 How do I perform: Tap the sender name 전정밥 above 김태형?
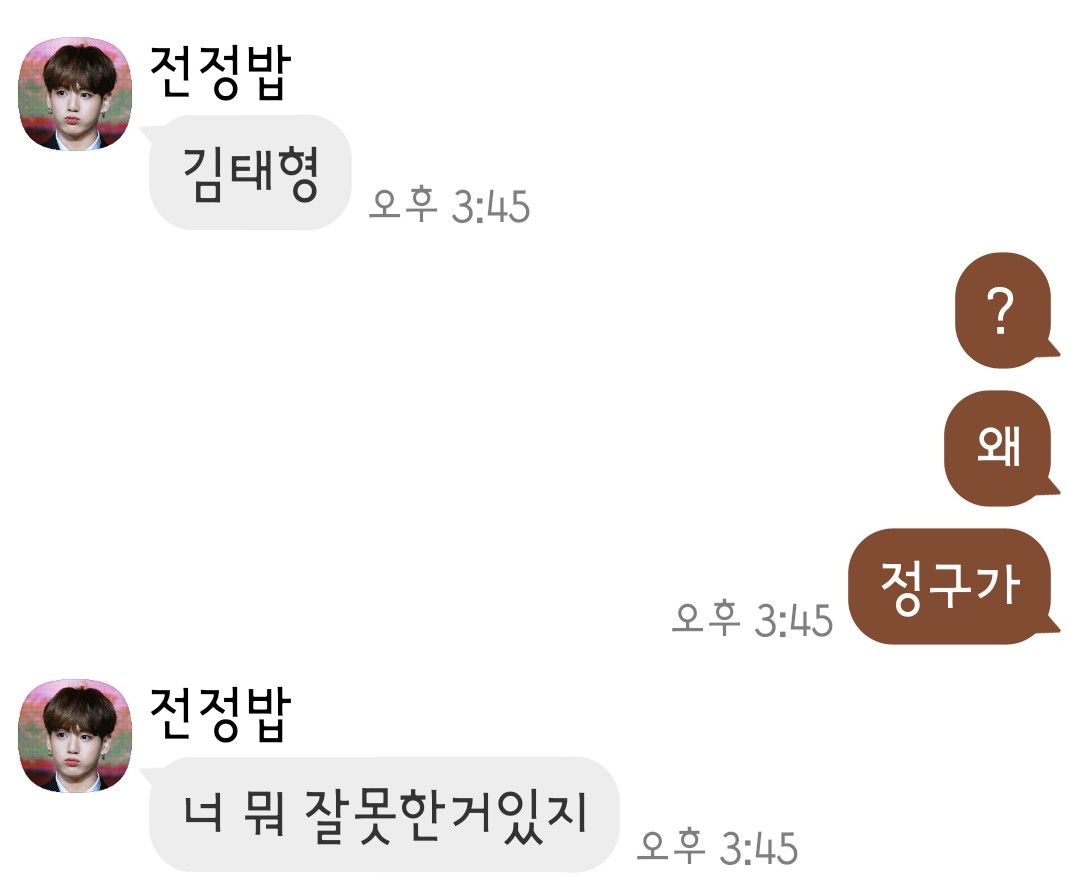pyautogui.click(x=220, y=73)
